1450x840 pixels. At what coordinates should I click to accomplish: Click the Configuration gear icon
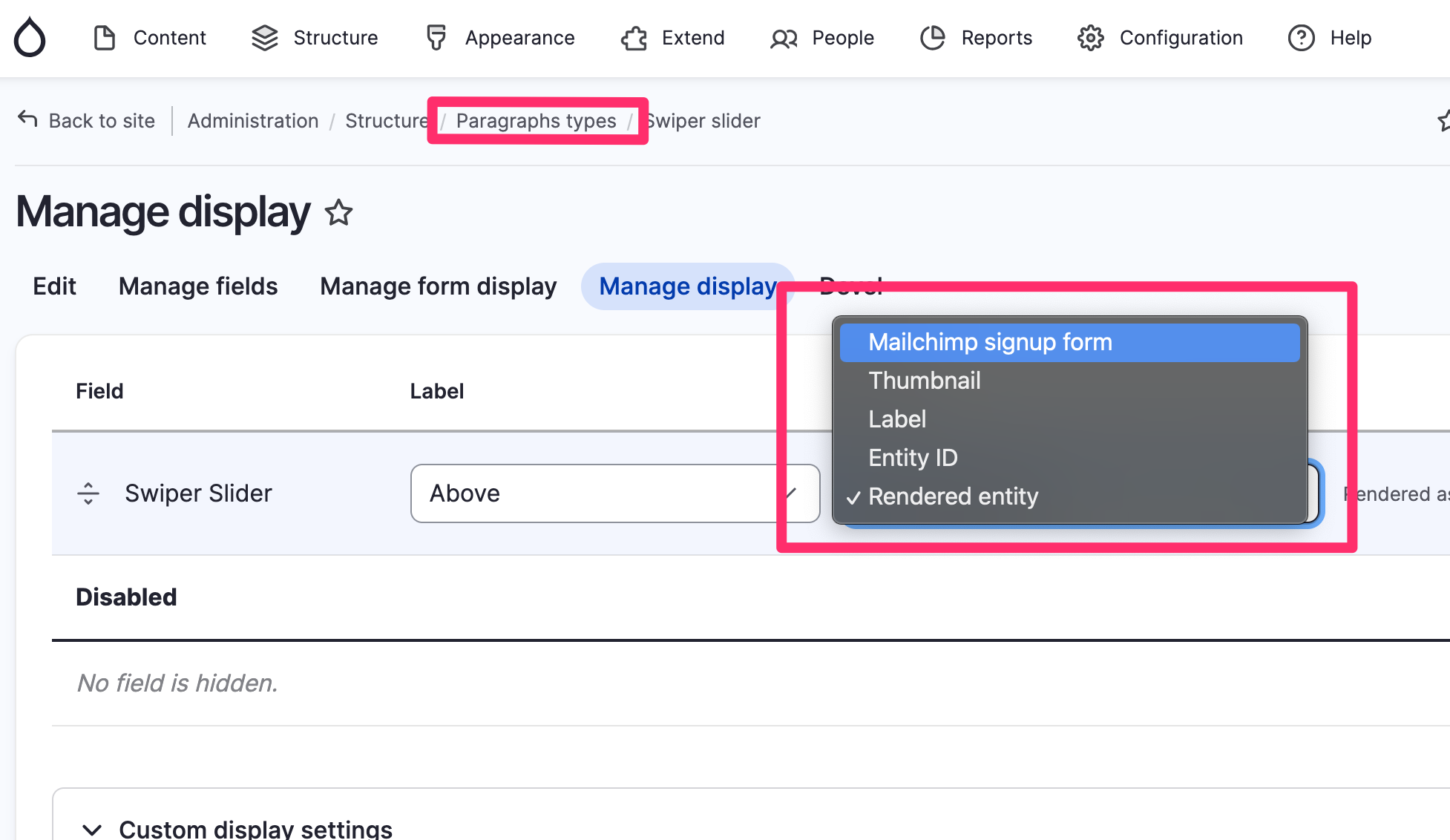(1090, 38)
